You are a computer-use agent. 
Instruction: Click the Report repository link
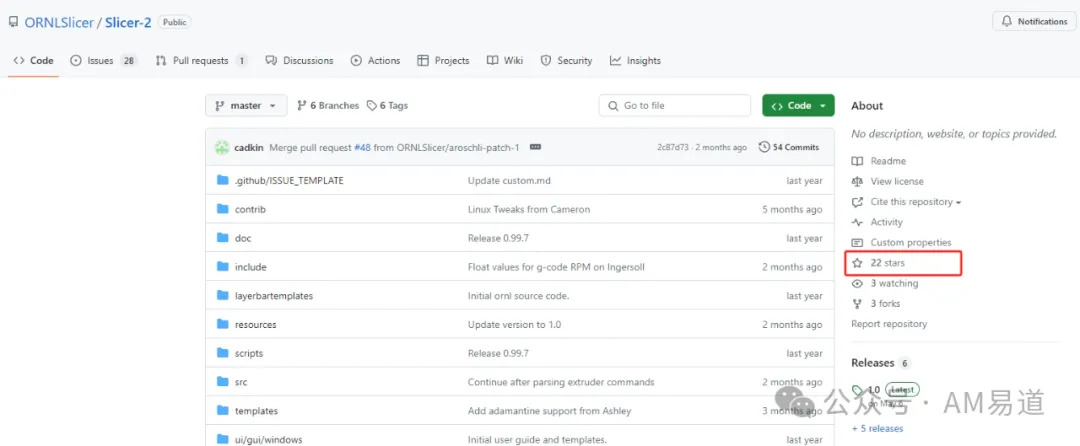click(x=889, y=323)
